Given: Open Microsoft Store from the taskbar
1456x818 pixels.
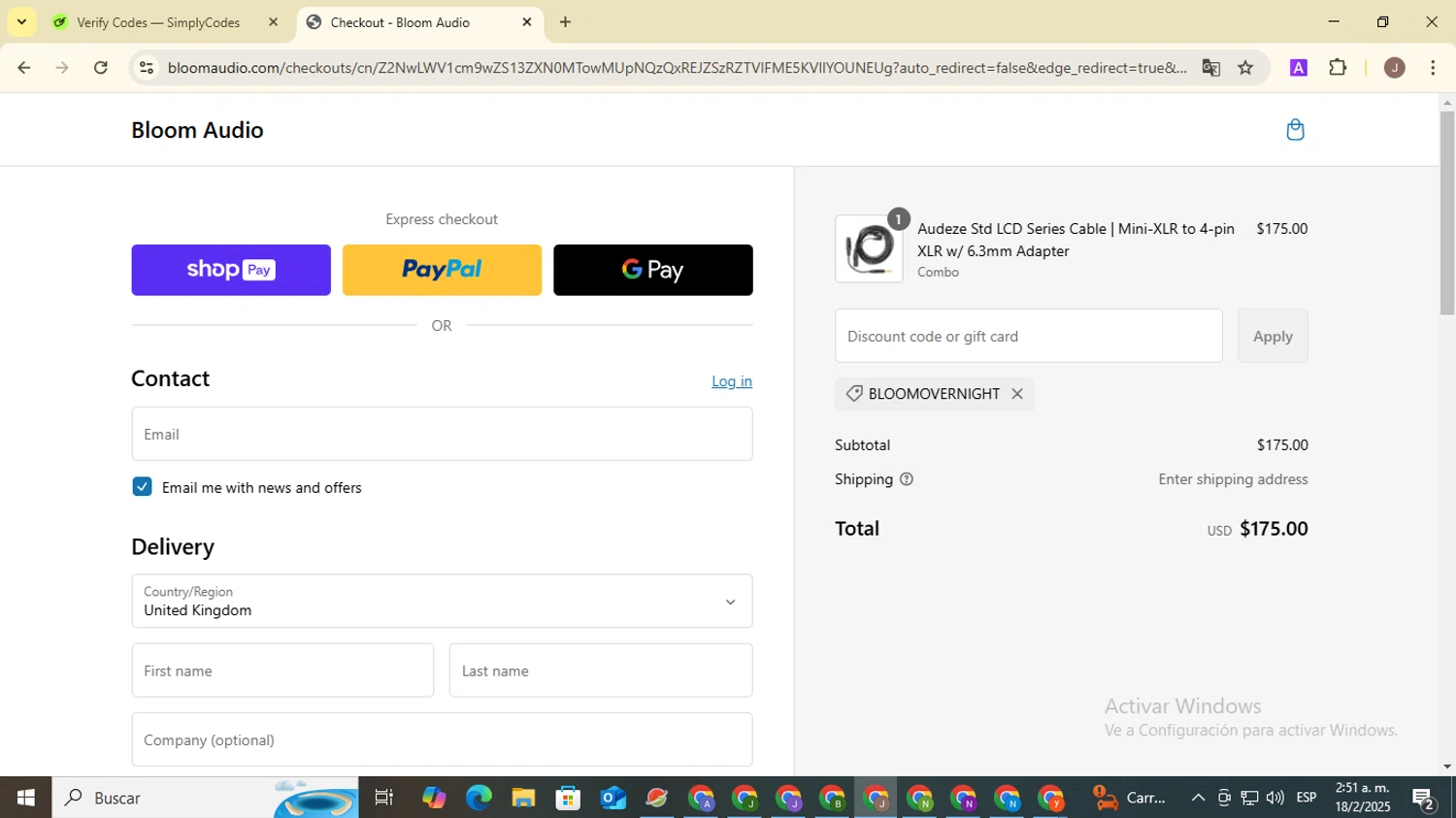Looking at the screenshot, I should 568,798.
